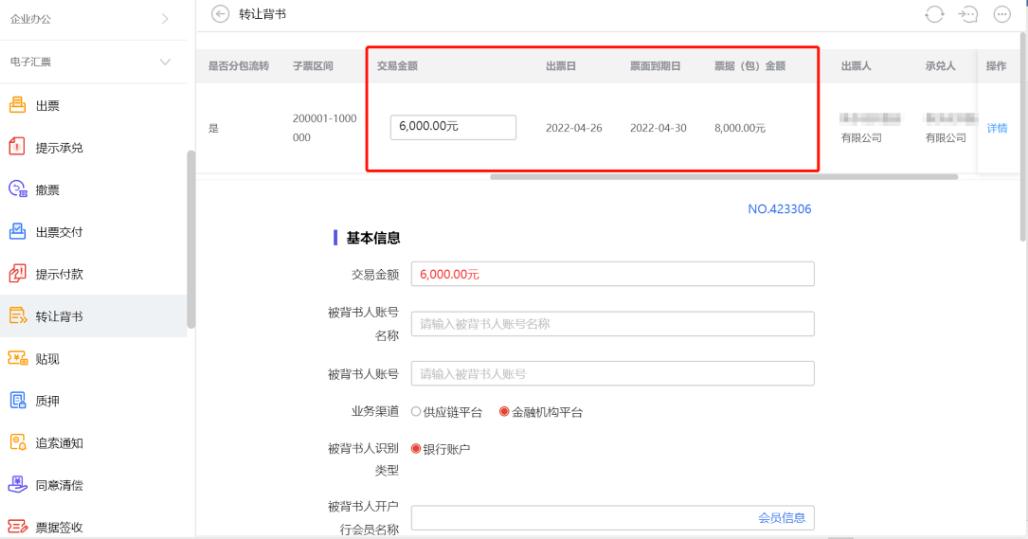Click the back arrow beside 转让背书 title
Screen dimensions: 1028x539
(220, 14)
